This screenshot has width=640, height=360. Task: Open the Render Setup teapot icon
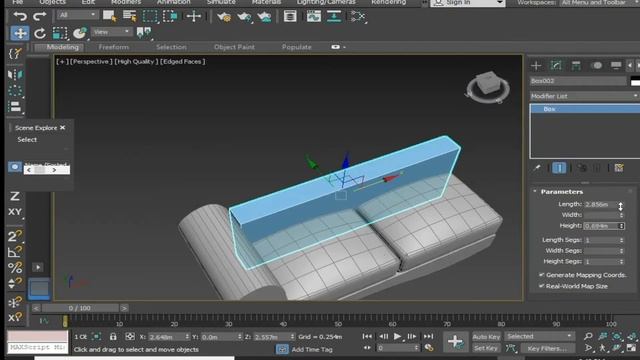(x=224, y=17)
